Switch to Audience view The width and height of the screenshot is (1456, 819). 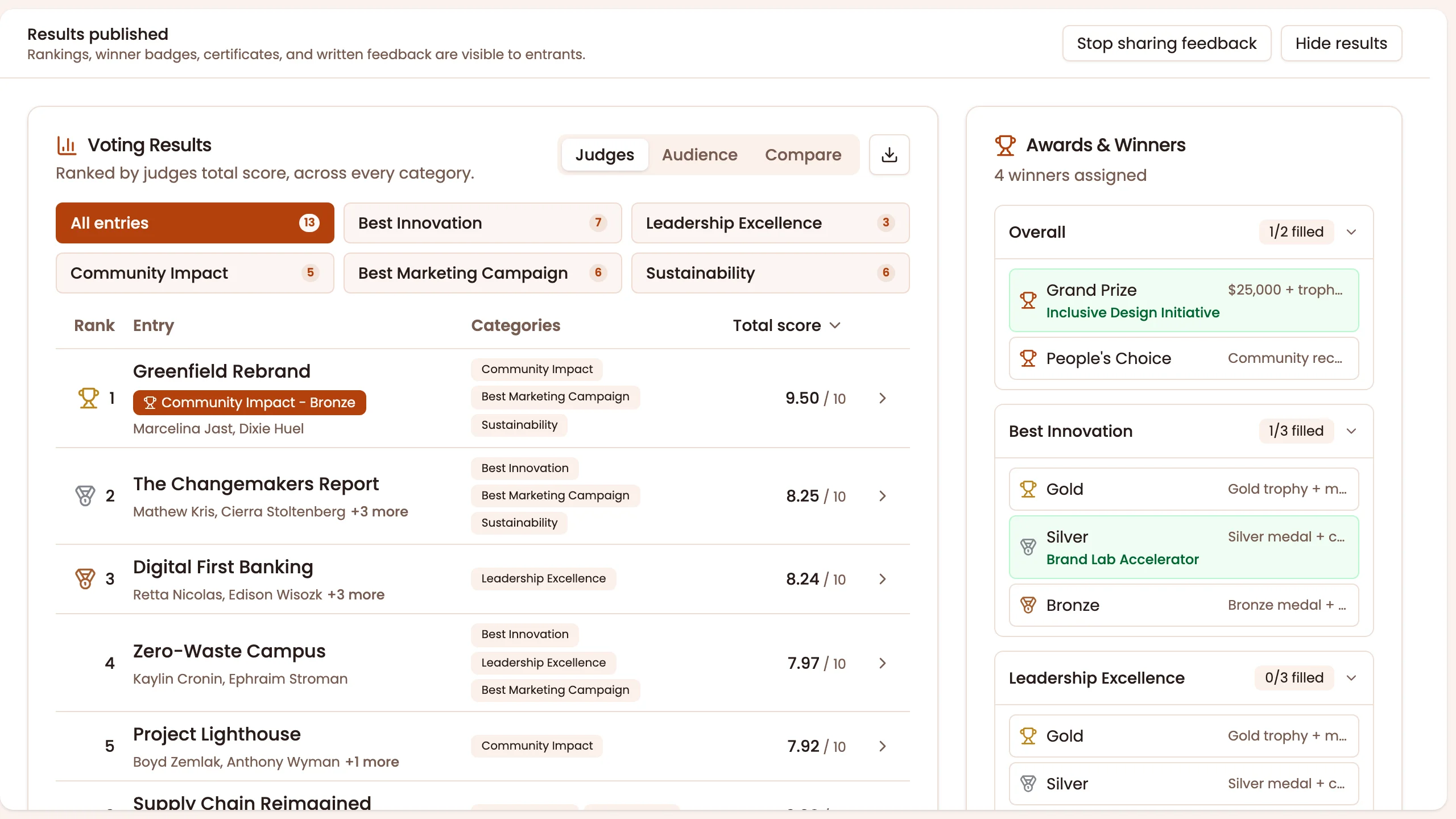tap(700, 155)
